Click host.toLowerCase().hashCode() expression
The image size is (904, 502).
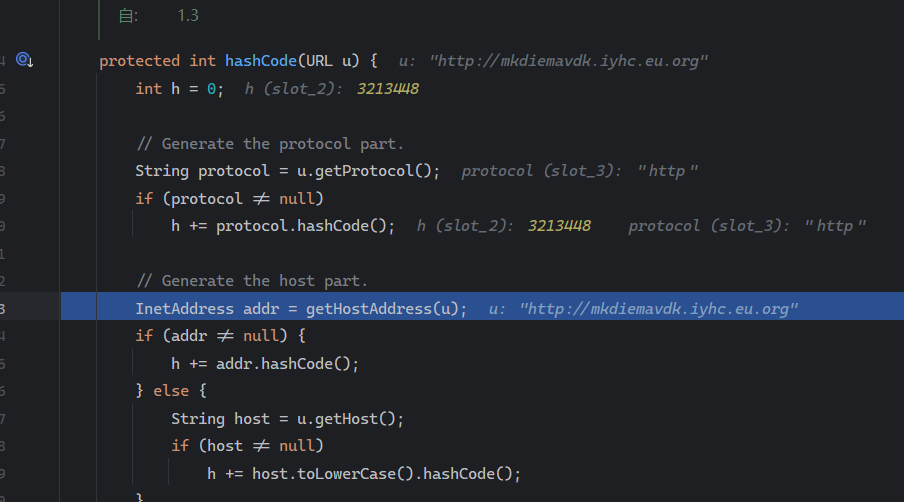(382, 474)
